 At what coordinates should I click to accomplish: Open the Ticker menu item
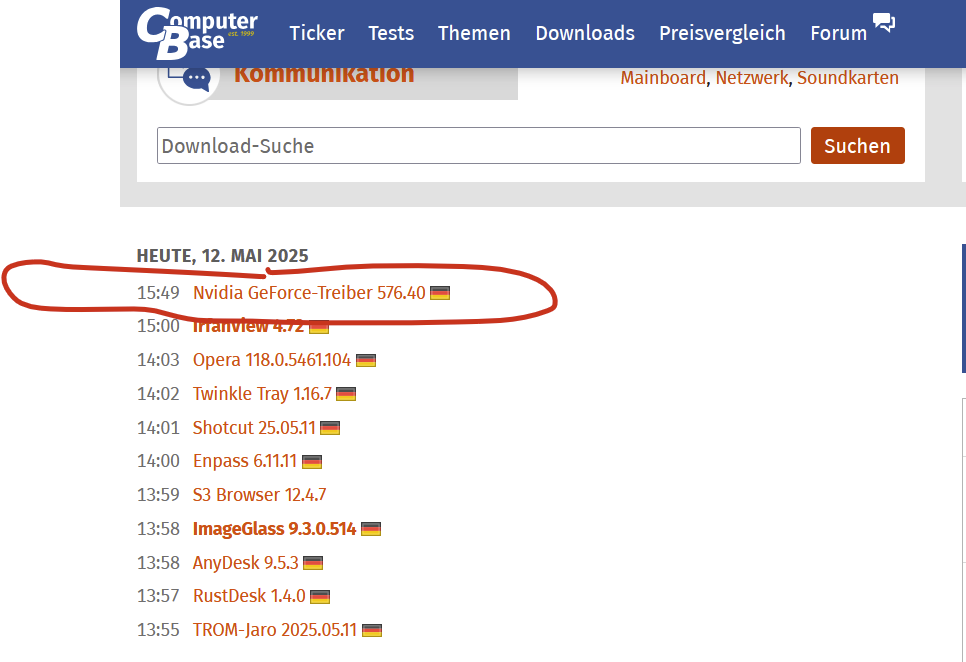tap(317, 33)
